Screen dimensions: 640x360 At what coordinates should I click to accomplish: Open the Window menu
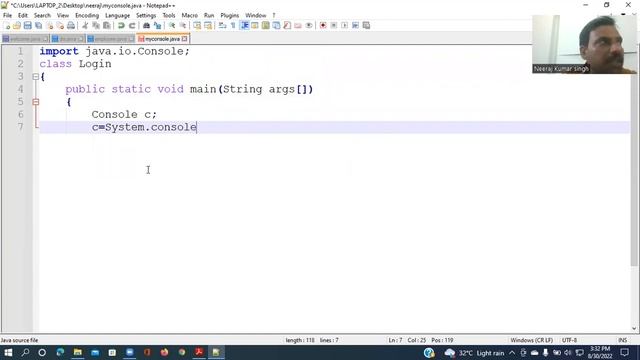(x=256, y=16)
